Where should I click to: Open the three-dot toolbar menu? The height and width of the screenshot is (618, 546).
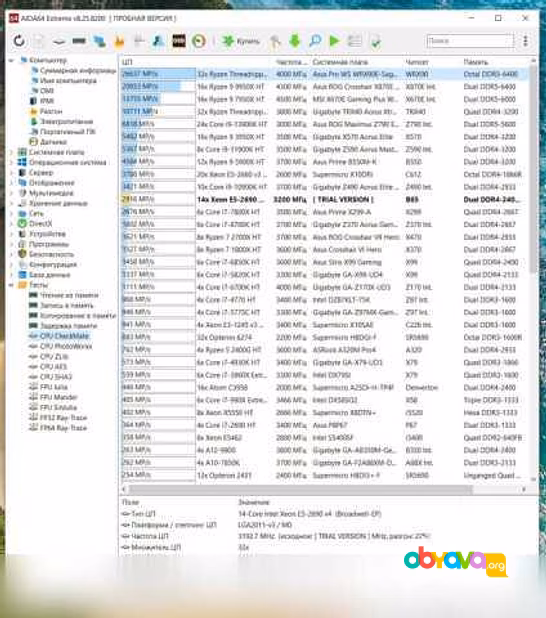[x=525, y=41]
